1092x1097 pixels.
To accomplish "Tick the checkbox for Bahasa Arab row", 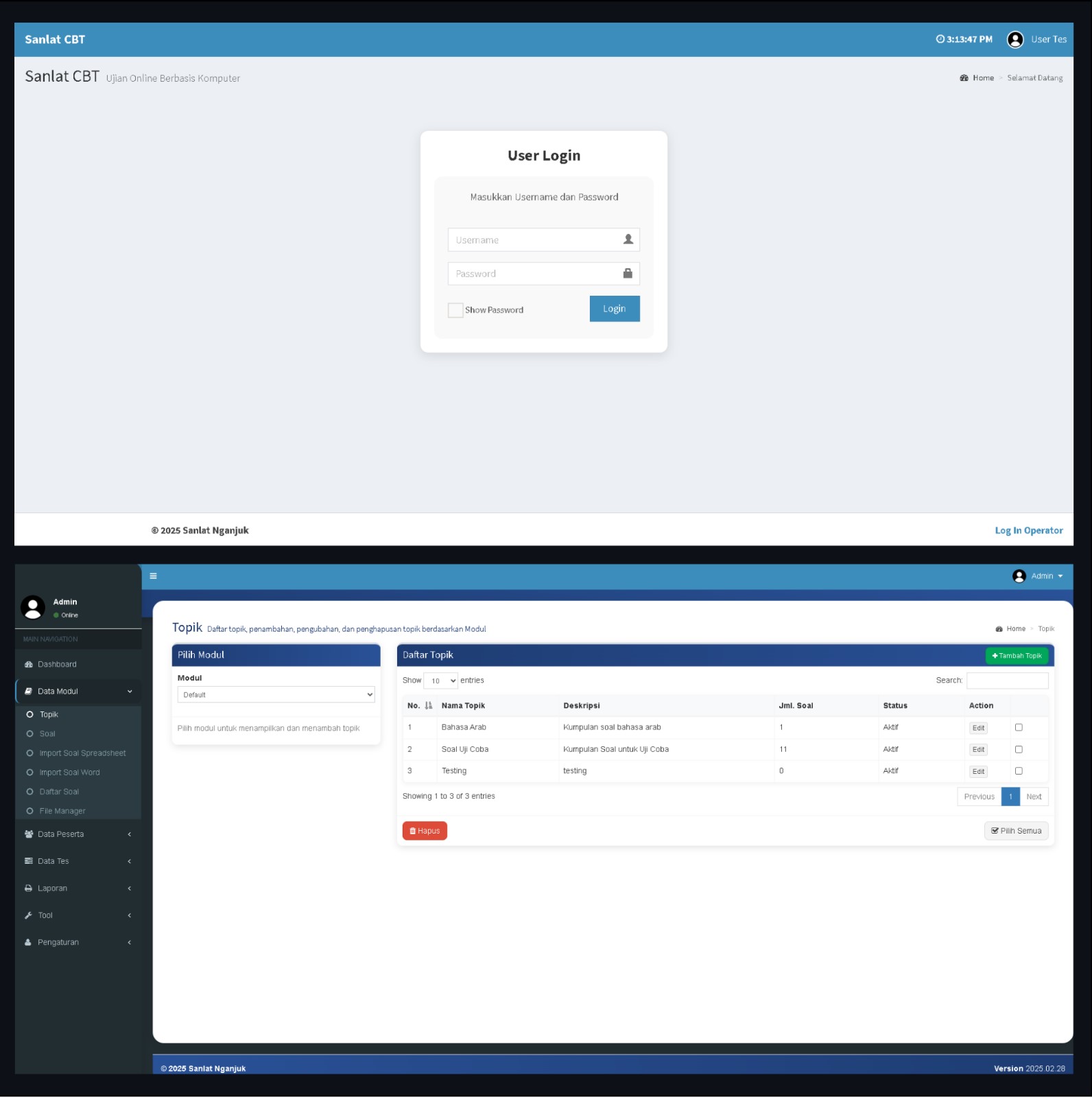I will pyautogui.click(x=1019, y=728).
